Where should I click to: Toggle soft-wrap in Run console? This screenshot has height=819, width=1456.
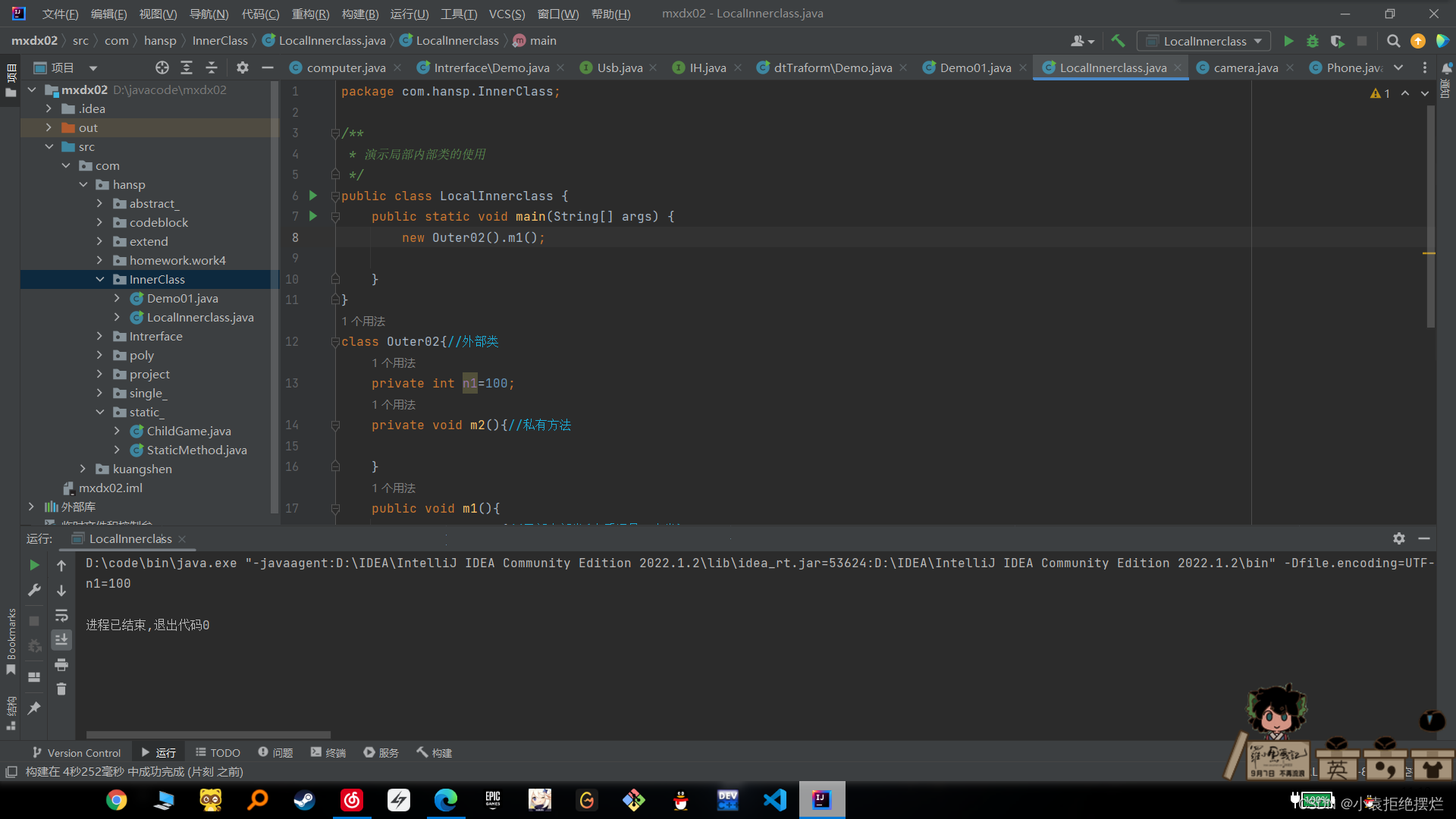point(61,615)
